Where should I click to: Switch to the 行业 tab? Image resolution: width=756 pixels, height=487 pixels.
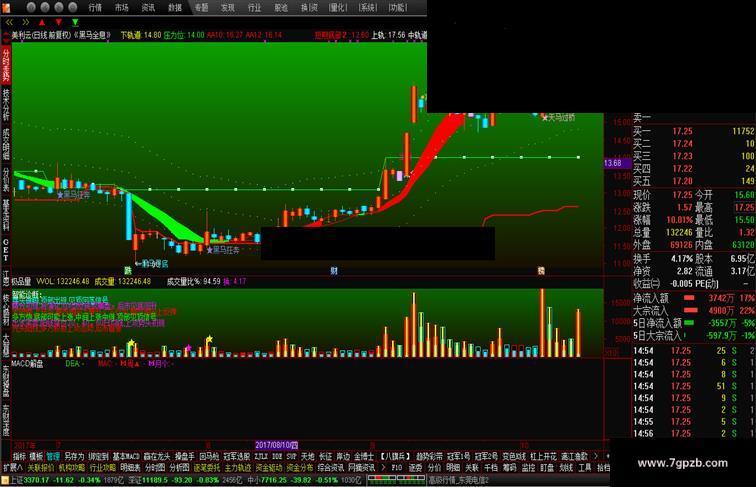tap(254, 8)
